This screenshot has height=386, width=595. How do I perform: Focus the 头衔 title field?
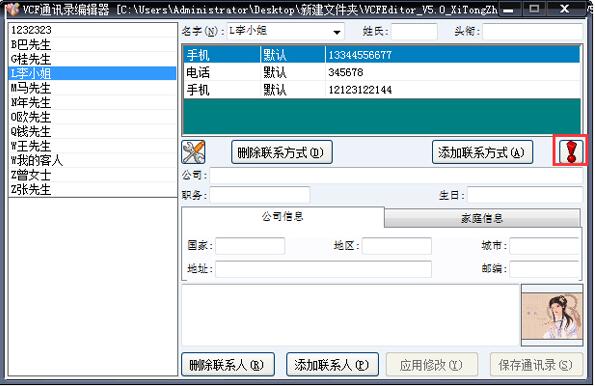tap(533, 32)
